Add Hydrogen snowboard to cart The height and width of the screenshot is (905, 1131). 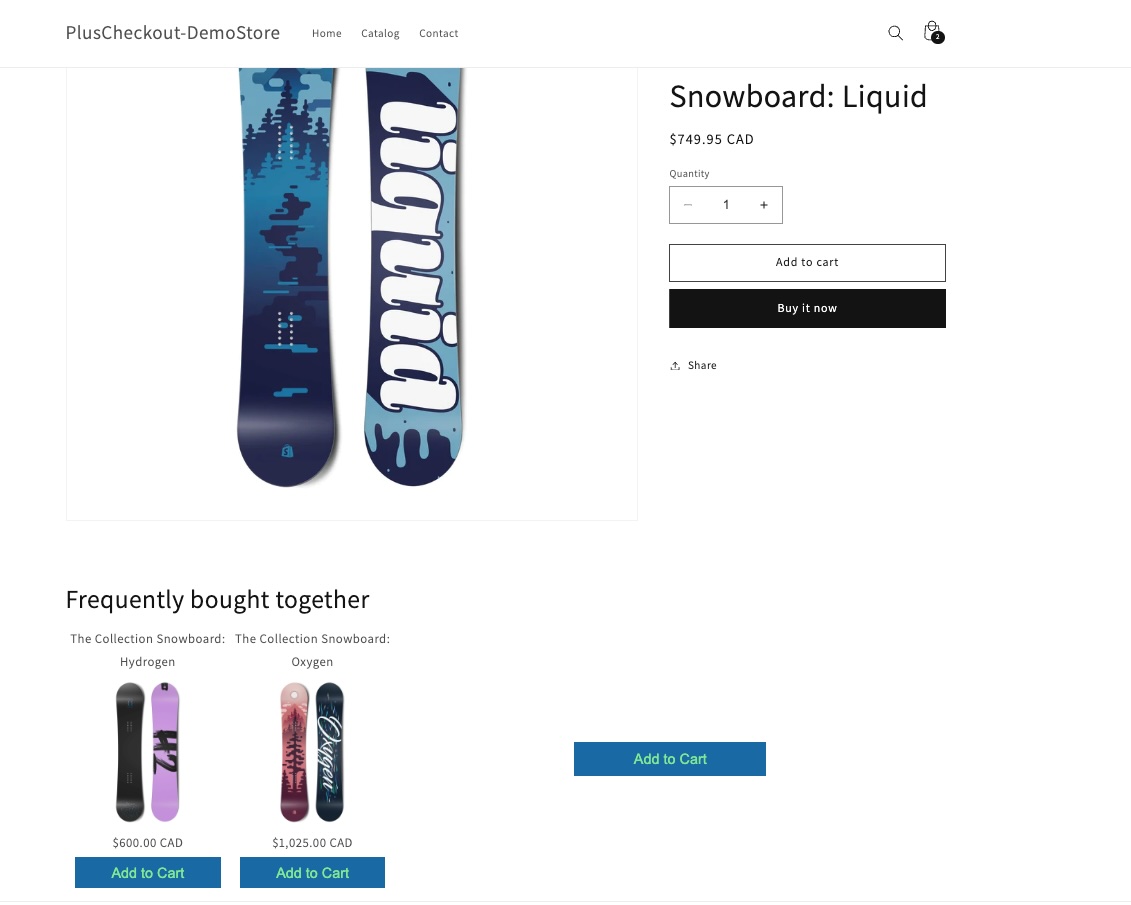click(x=148, y=873)
